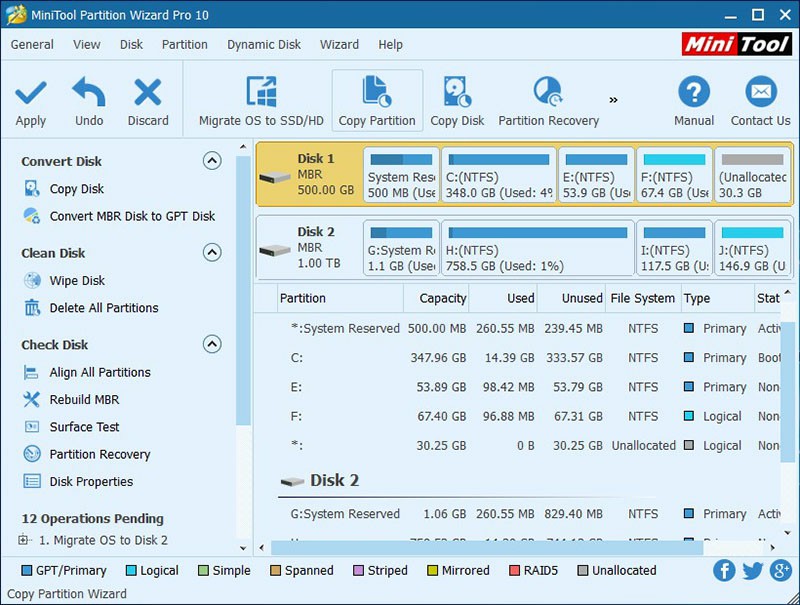Open the Facebook link icon

point(723,570)
